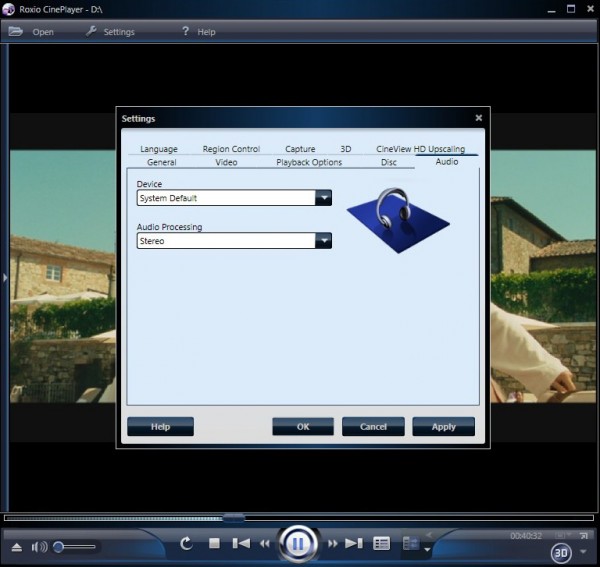Cancel the Settings dialog

coord(373,426)
